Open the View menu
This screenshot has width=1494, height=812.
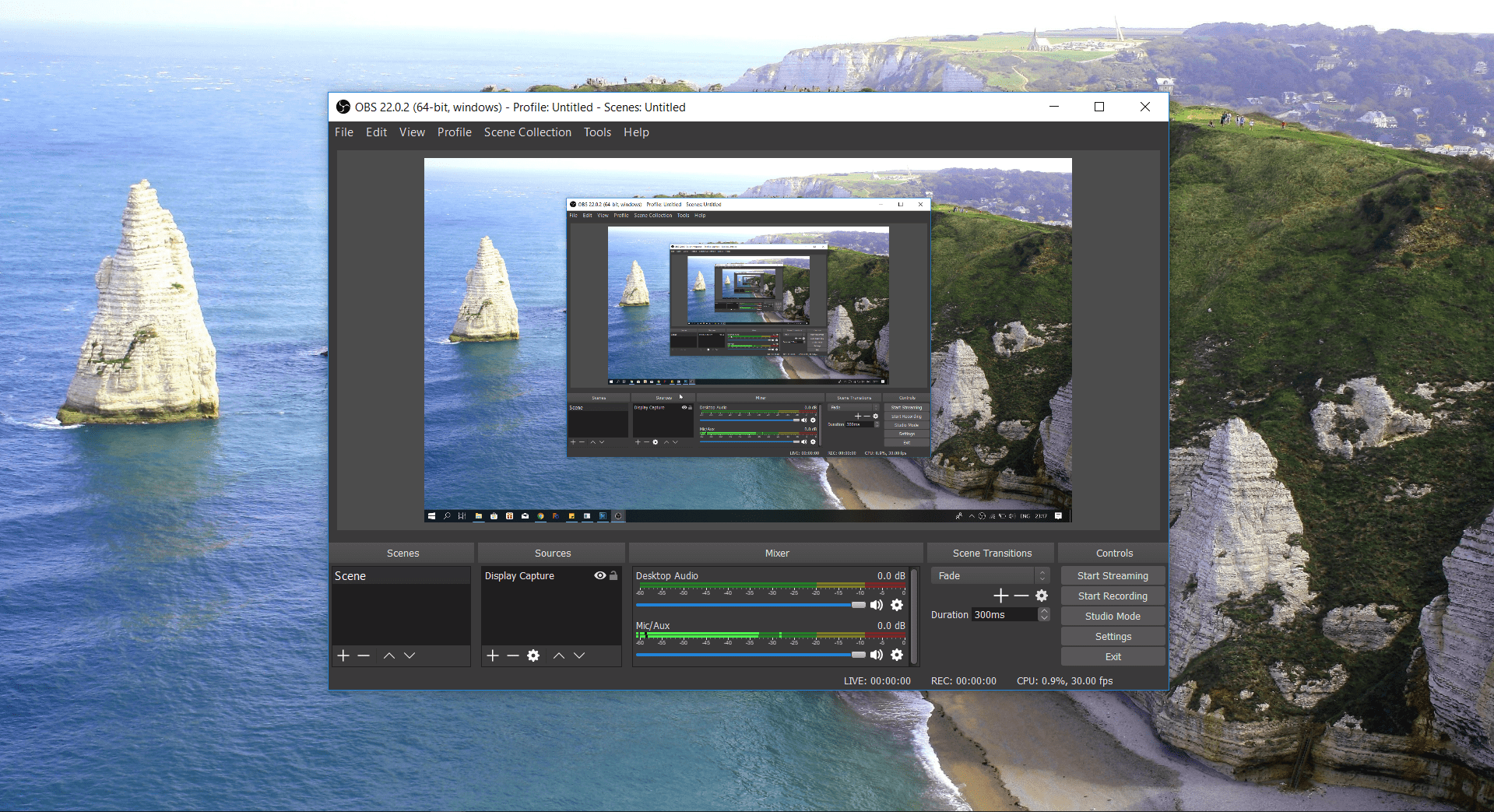coord(413,132)
